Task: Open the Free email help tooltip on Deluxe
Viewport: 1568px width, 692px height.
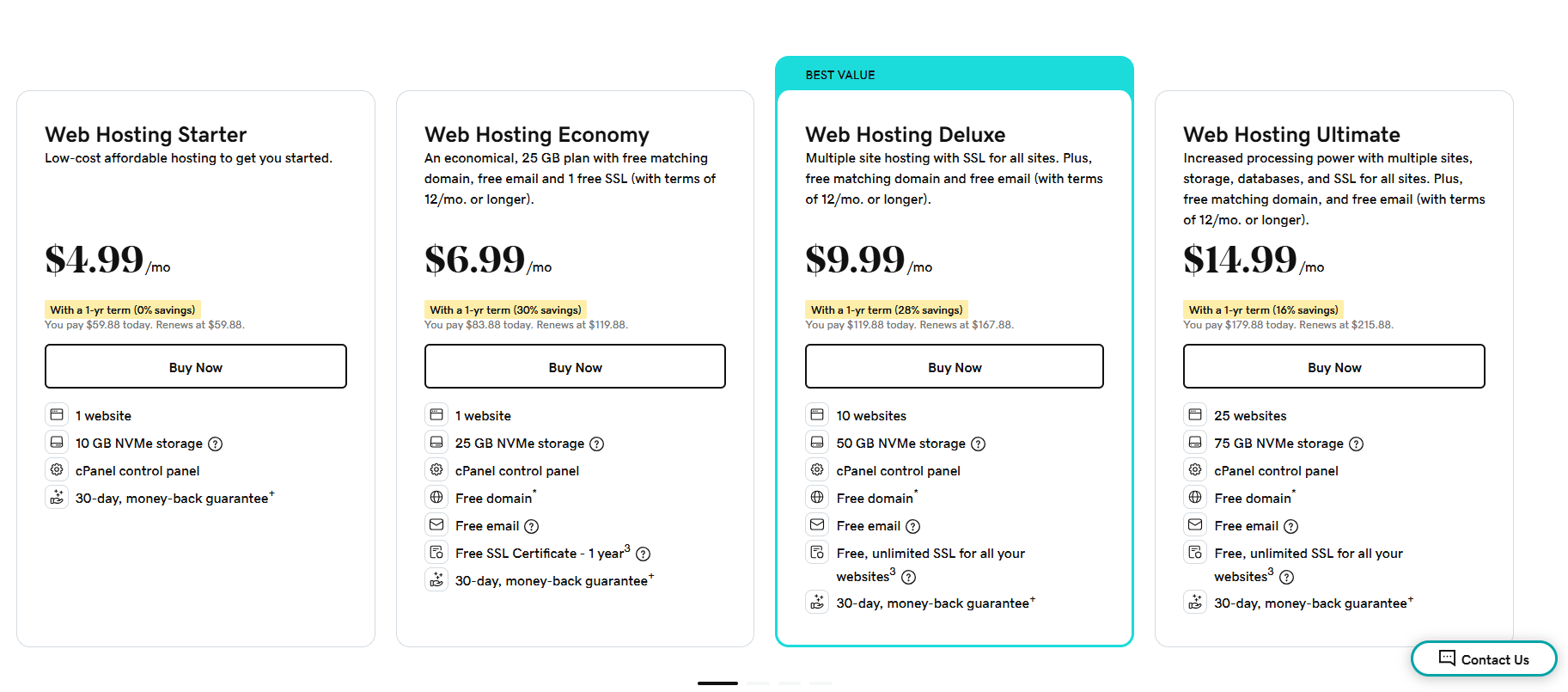Action: (913, 525)
